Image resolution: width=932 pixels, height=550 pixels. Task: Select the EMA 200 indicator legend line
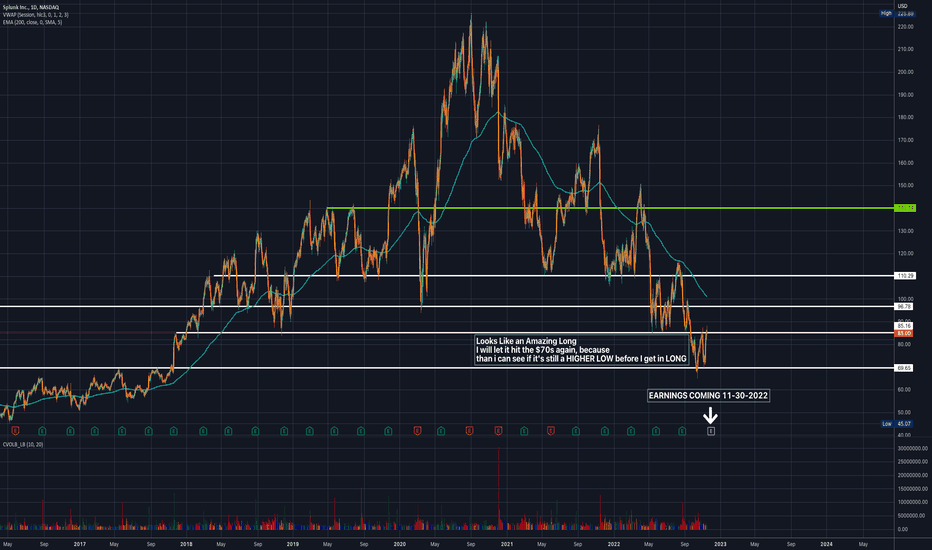pyautogui.click(x=32, y=22)
